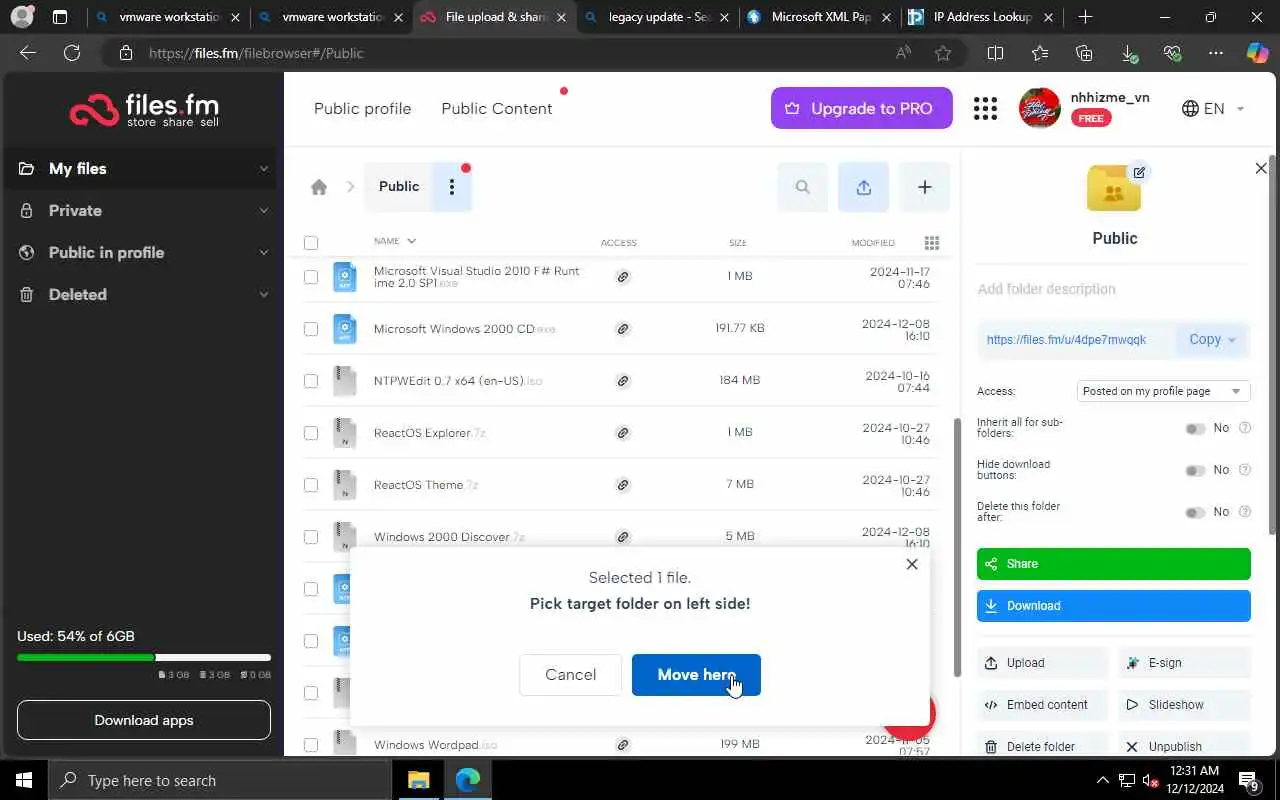Click the link icon for Microsoft Windows 2000 CD
The height and width of the screenshot is (800, 1280).
tap(623, 329)
